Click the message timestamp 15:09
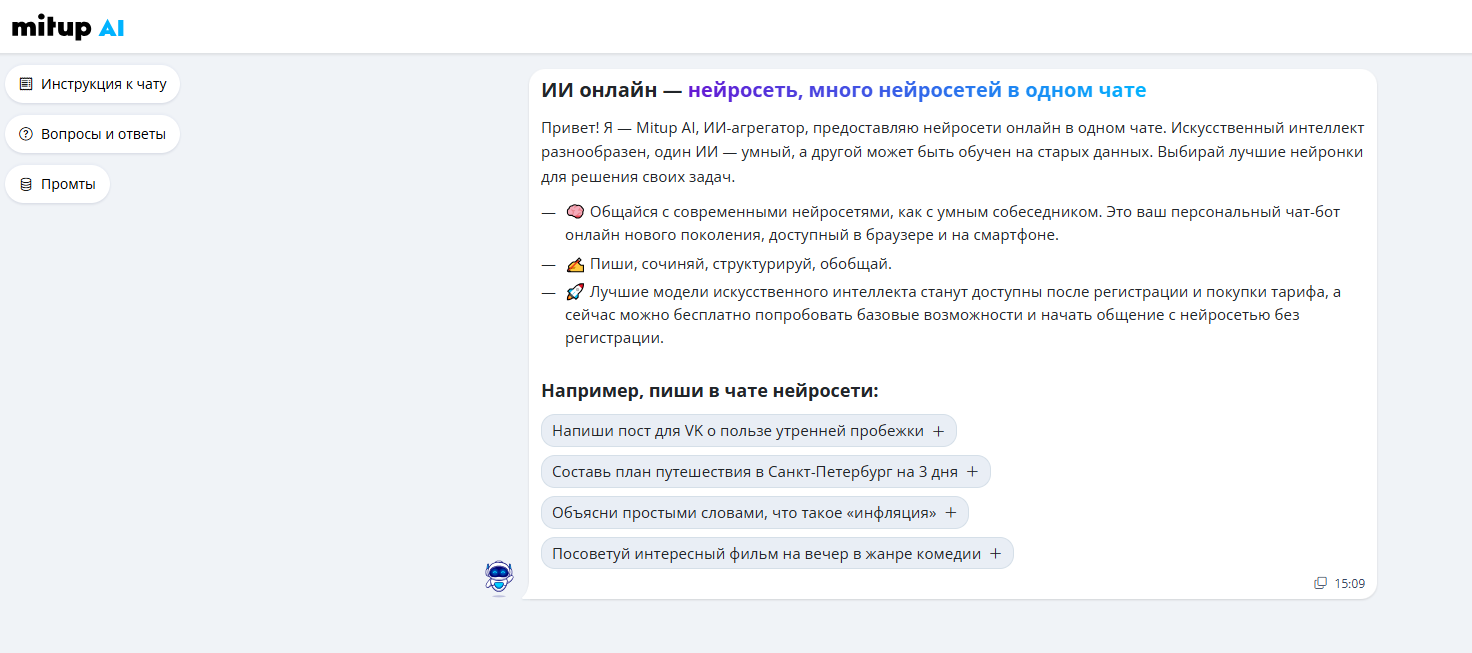The image size is (1472, 653). (x=1349, y=583)
